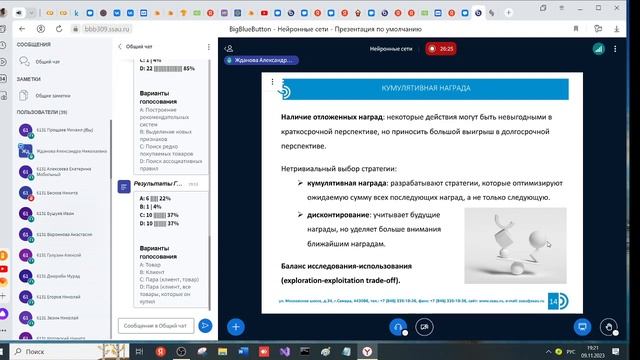
Task: Click the Пользователи (39) heading
Action: 42,112
